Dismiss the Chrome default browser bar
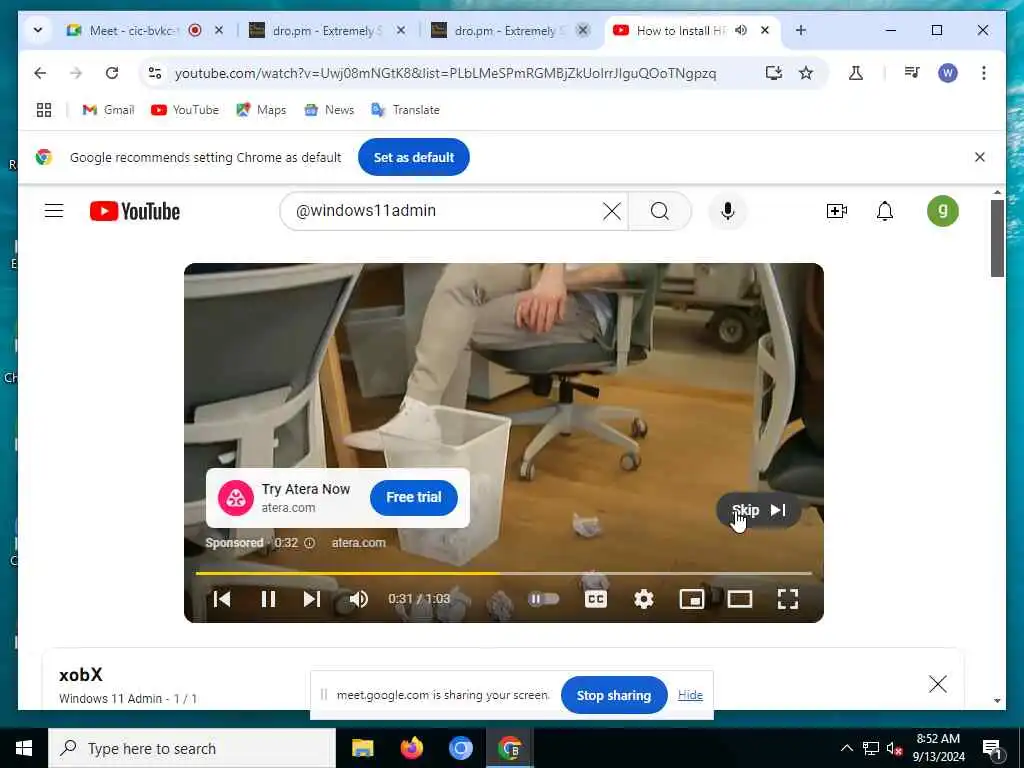Image resolution: width=1024 pixels, height=768 pixels. pyautogui.click(x=980, y=157)
